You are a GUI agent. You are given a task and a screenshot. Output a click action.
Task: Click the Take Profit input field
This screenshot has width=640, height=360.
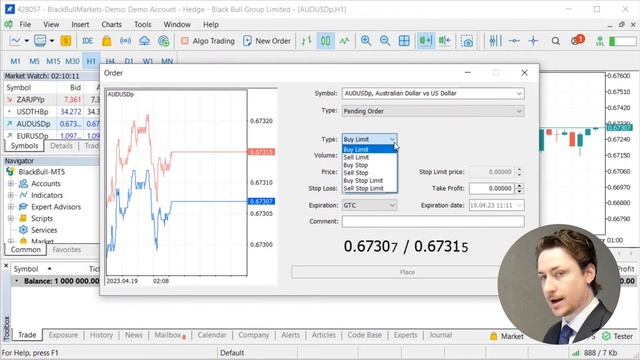(491, 188)
